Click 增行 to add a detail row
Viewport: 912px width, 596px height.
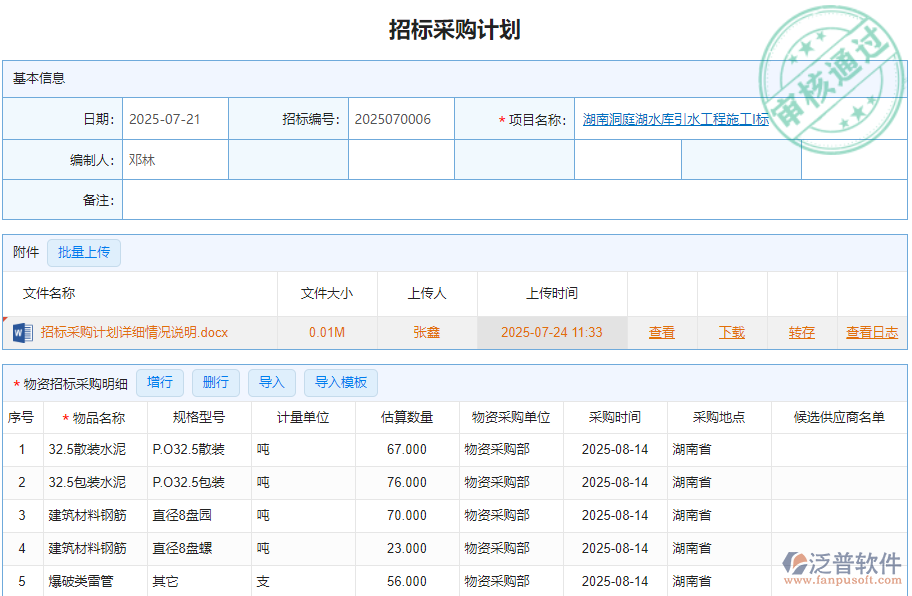click(x=159, y=382)
